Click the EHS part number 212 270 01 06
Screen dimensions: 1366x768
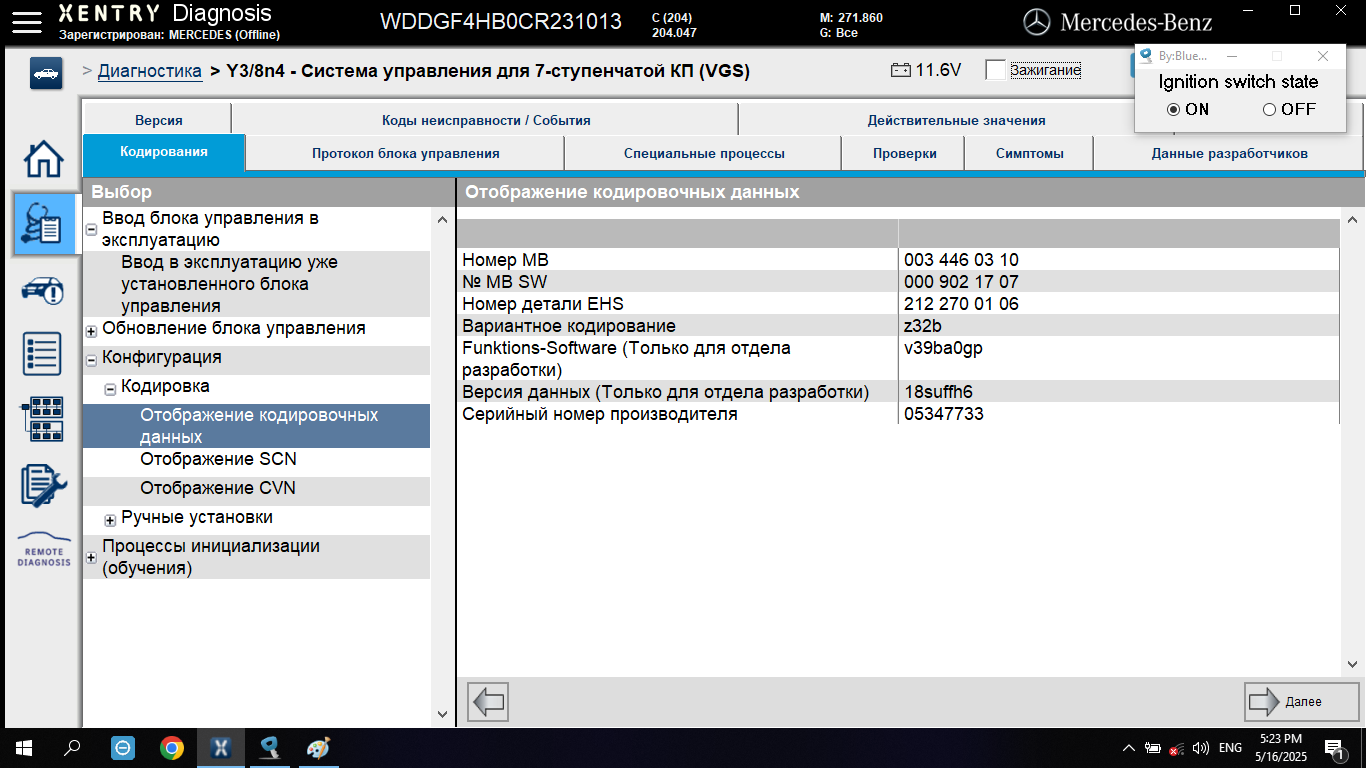(961, 304)
